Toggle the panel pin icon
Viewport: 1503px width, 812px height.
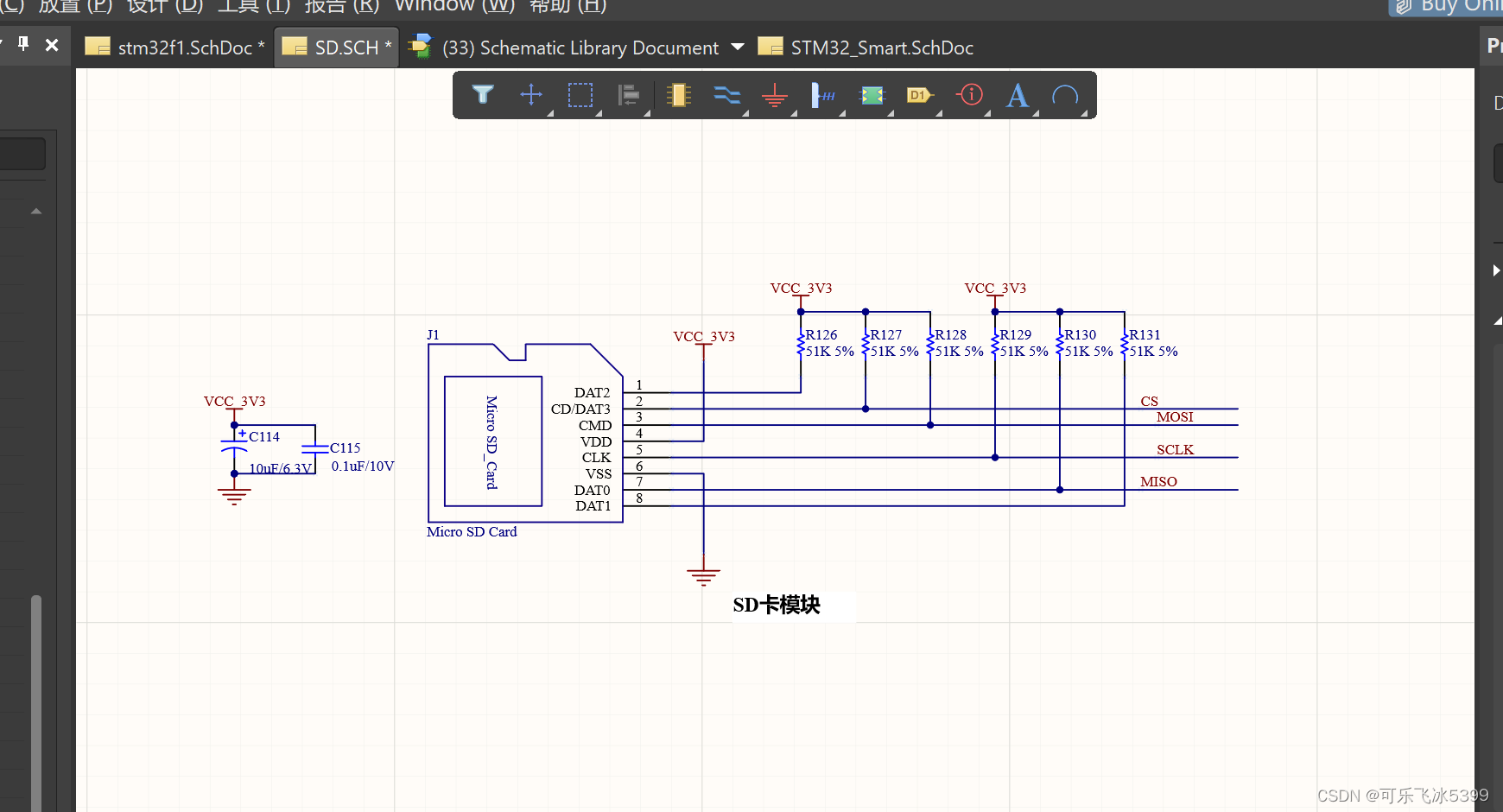pyautogui.click(x=23, y=43)
